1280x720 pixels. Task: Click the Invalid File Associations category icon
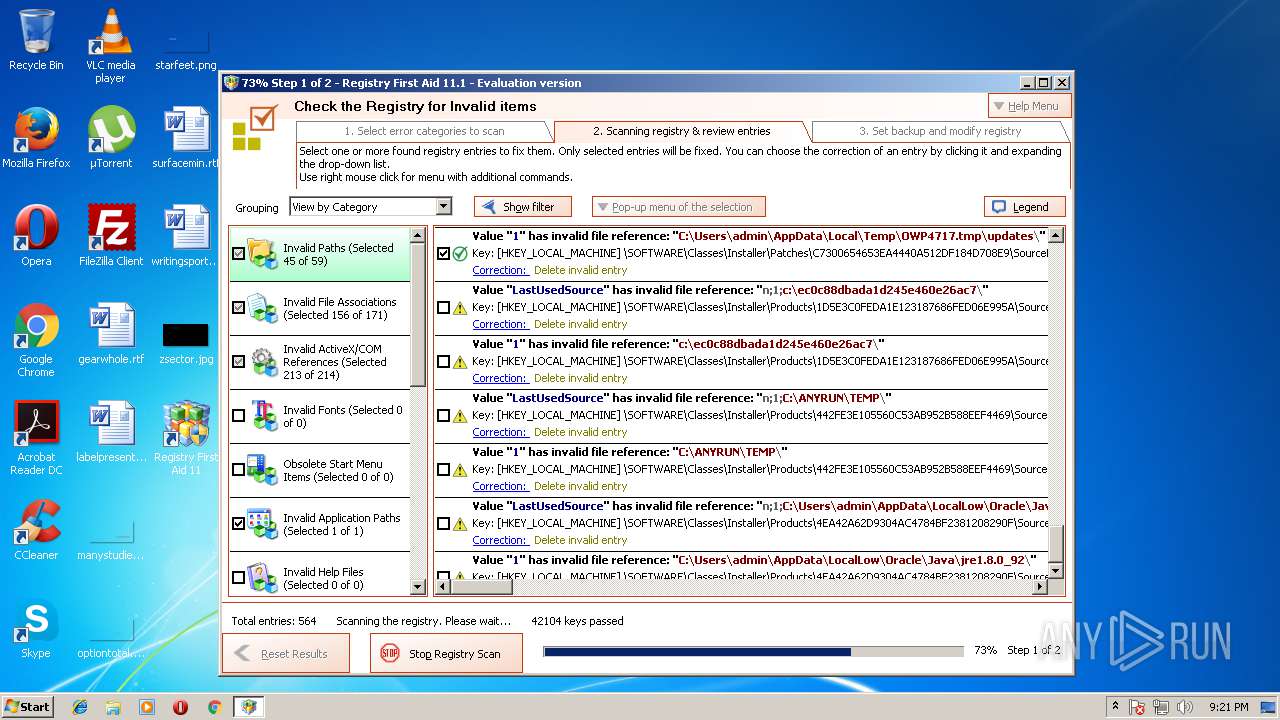pos(263,308)
